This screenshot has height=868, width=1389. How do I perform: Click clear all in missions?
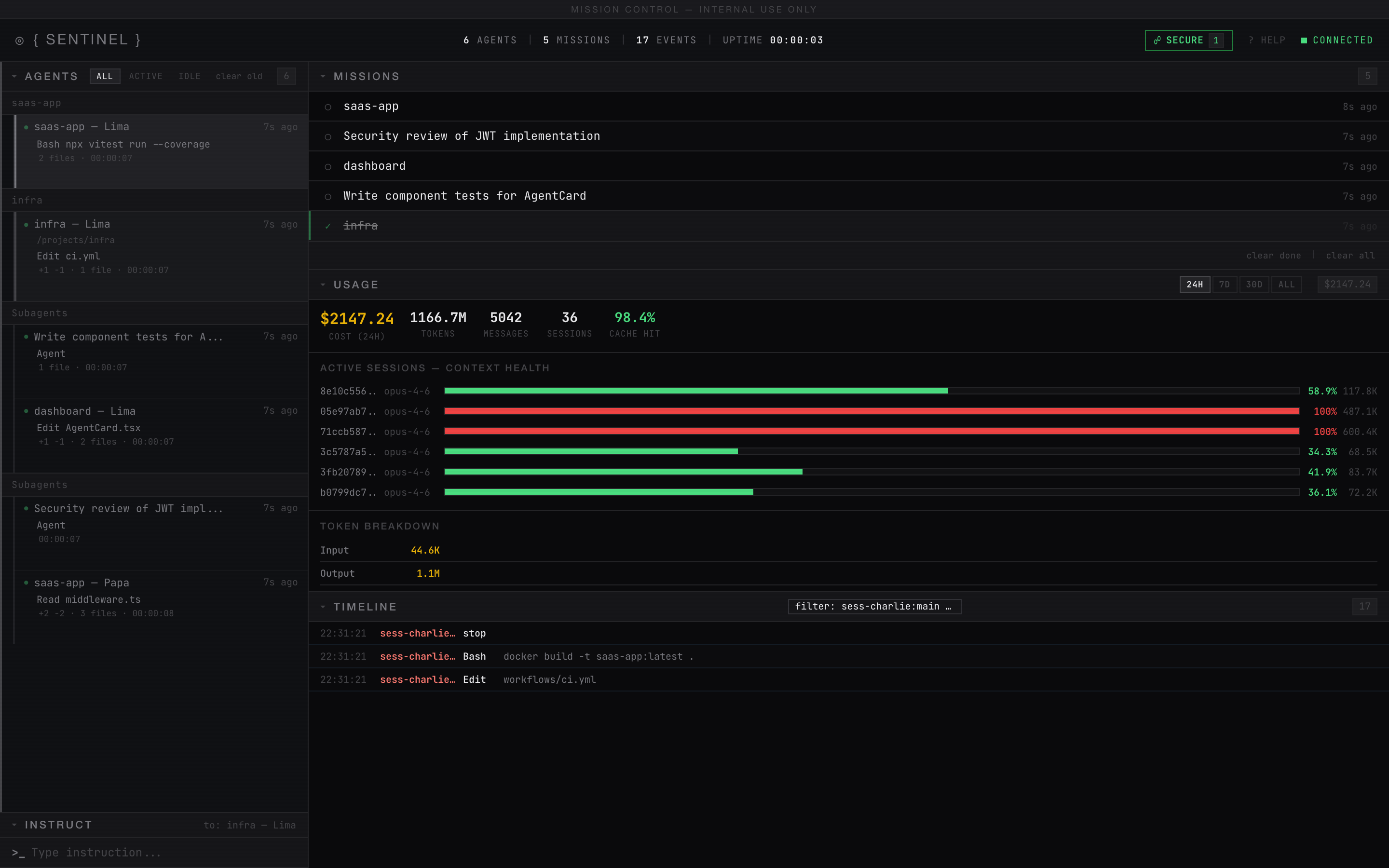click(1350, 256)
